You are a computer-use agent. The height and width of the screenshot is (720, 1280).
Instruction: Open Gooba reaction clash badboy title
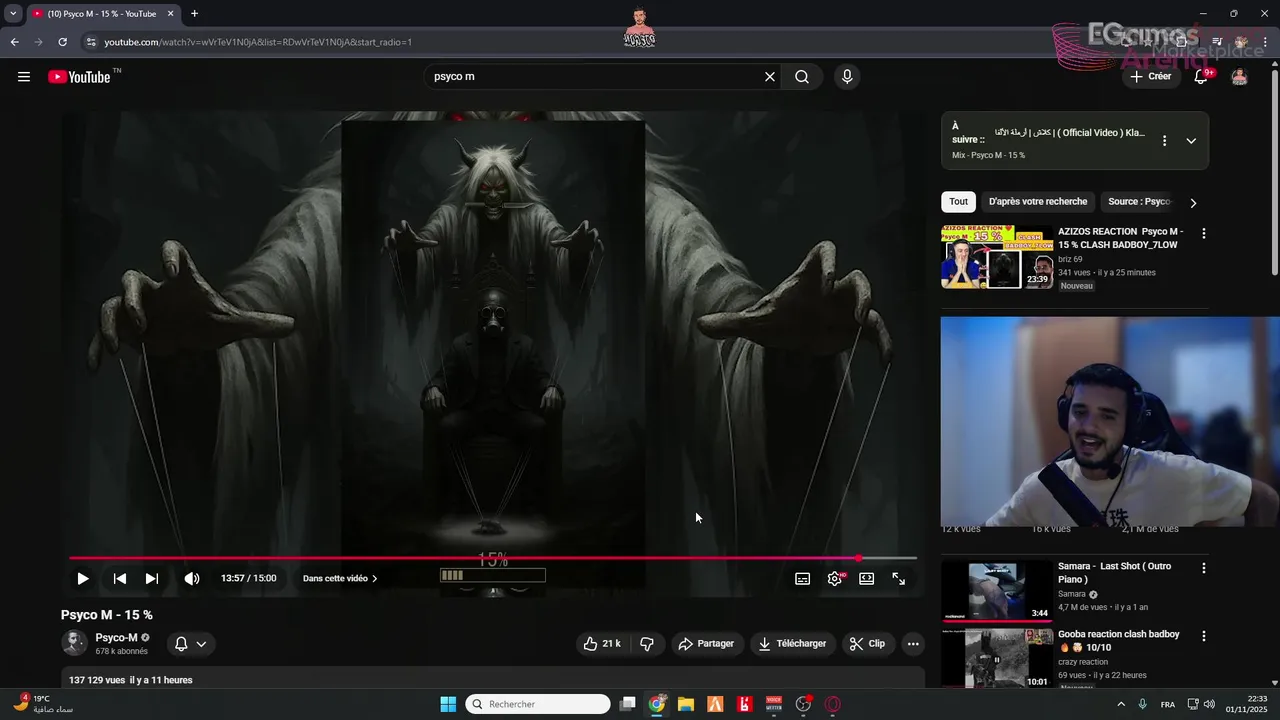(x=1119, y=641)
